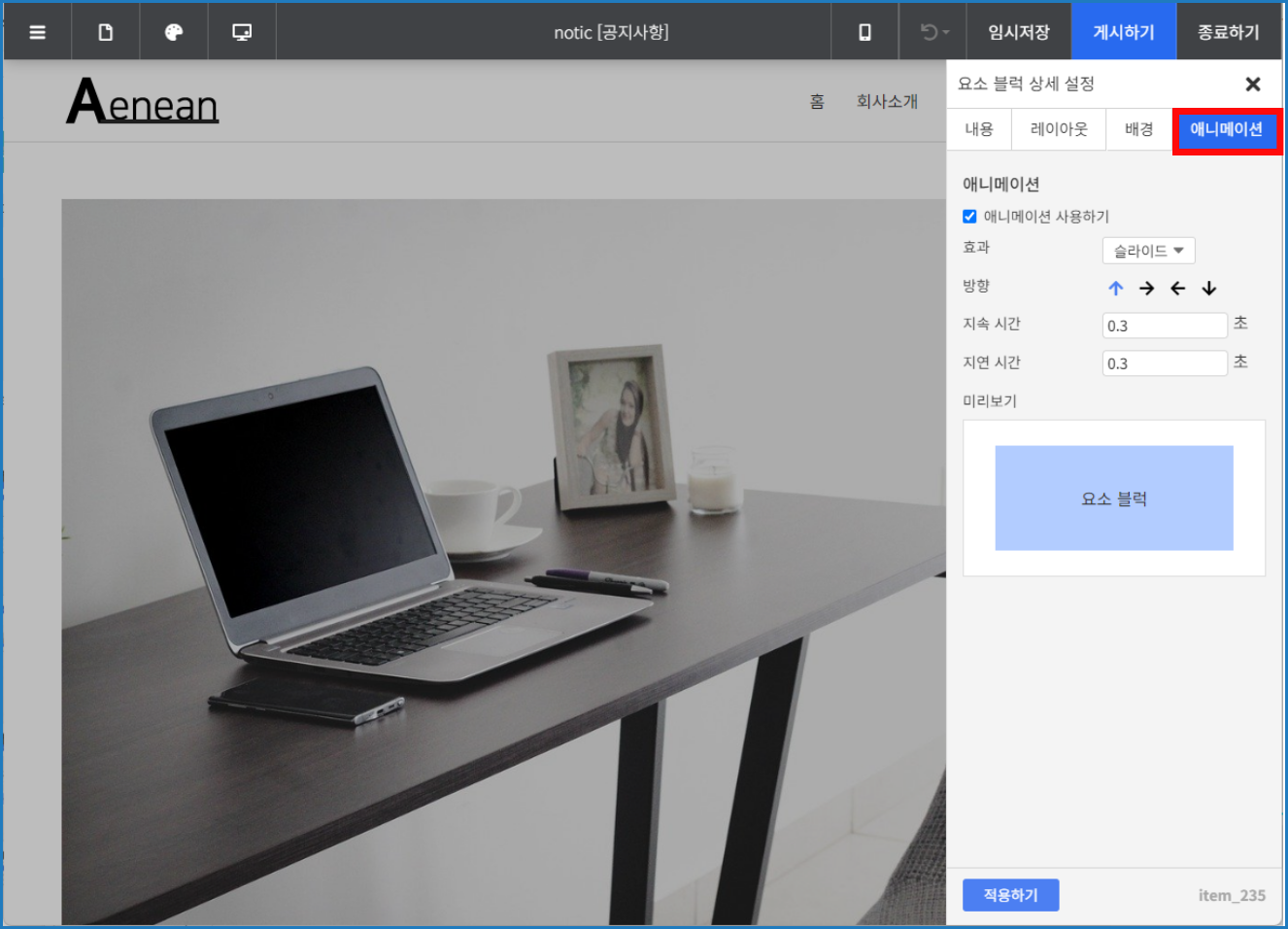Select the left arrow direction
The height and width of the screenshot is (929, 1288).
coord(1177,289)
